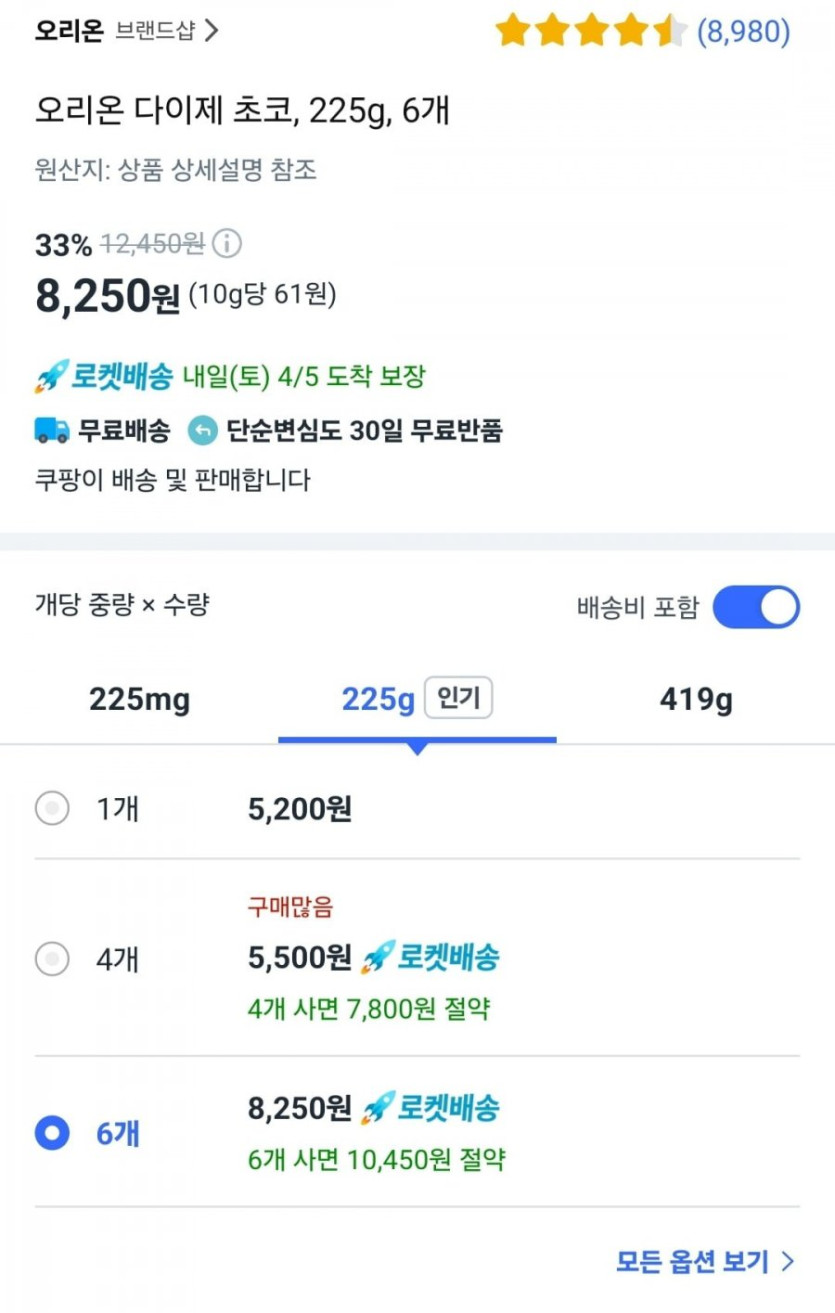
Task: Select the 1개 quantity radio button
Action: coord(52,808)
